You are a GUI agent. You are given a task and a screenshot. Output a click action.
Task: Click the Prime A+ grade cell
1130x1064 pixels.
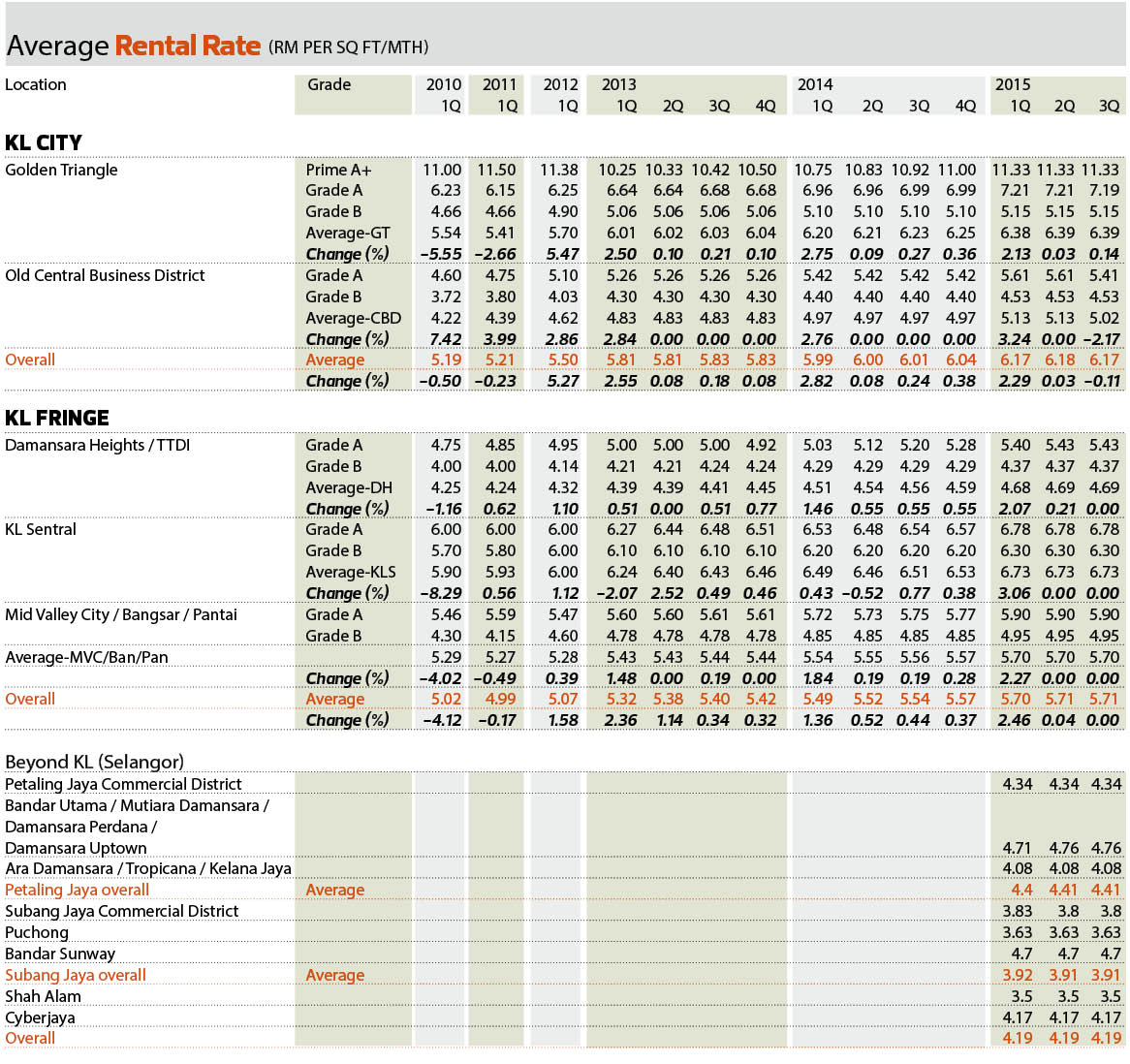339,170
